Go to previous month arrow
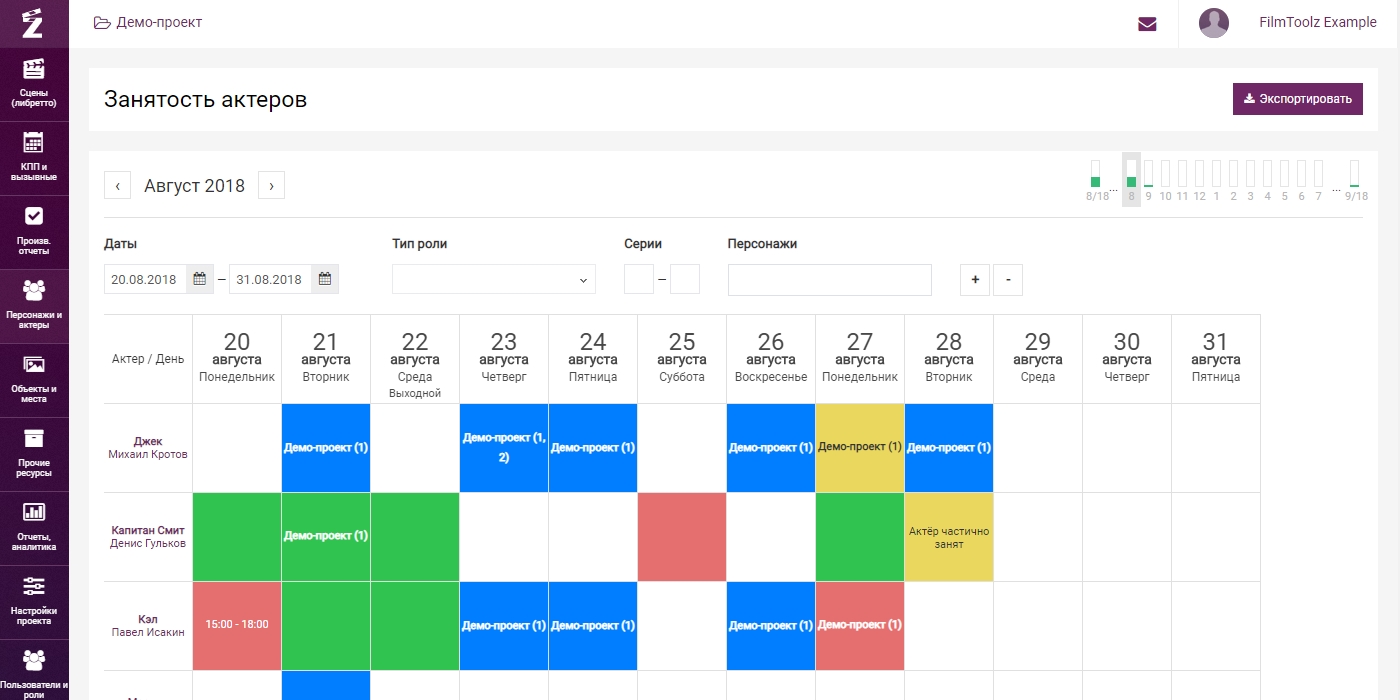This screenshot has width=1400, height=700. pyautogui.click(x=117, y=185)
